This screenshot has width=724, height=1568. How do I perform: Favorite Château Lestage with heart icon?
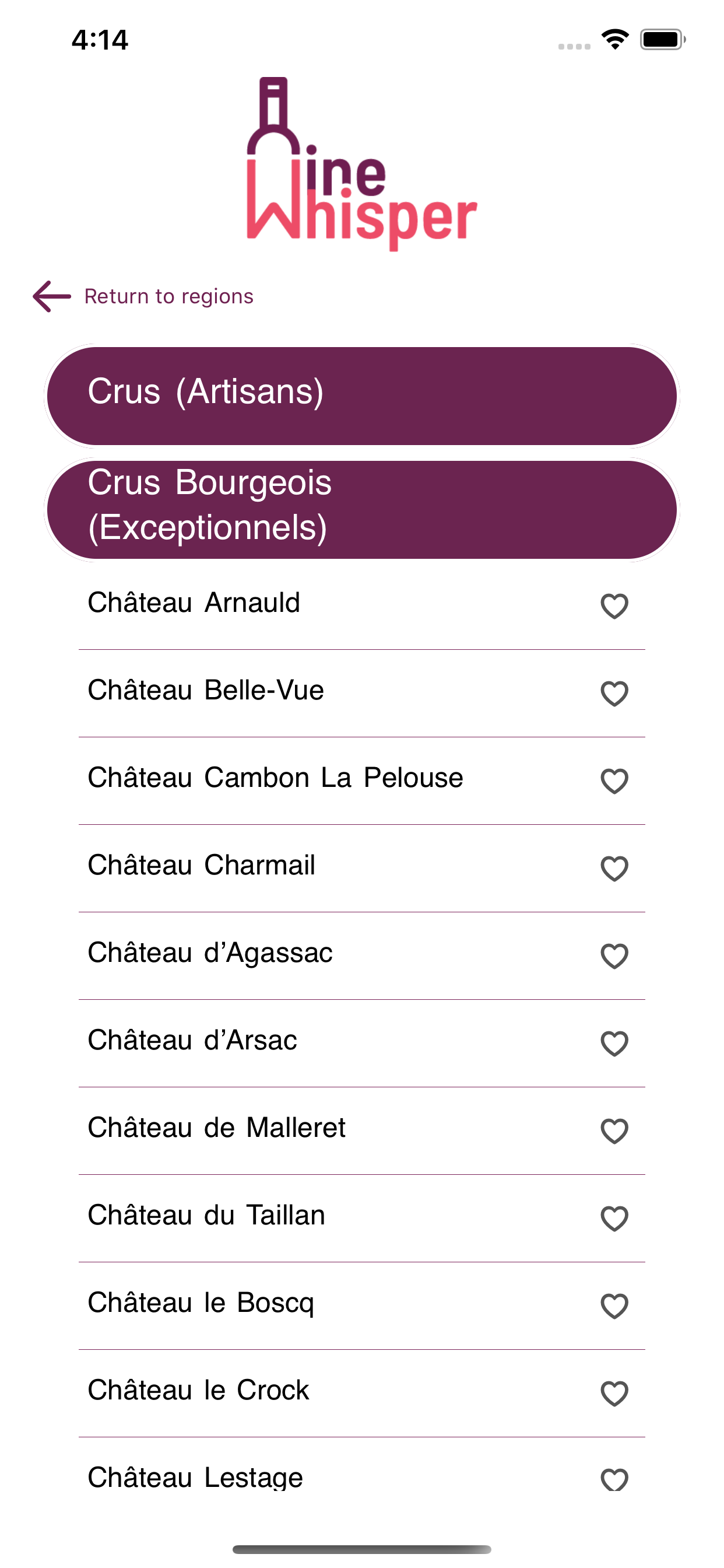click(614, 1479)
